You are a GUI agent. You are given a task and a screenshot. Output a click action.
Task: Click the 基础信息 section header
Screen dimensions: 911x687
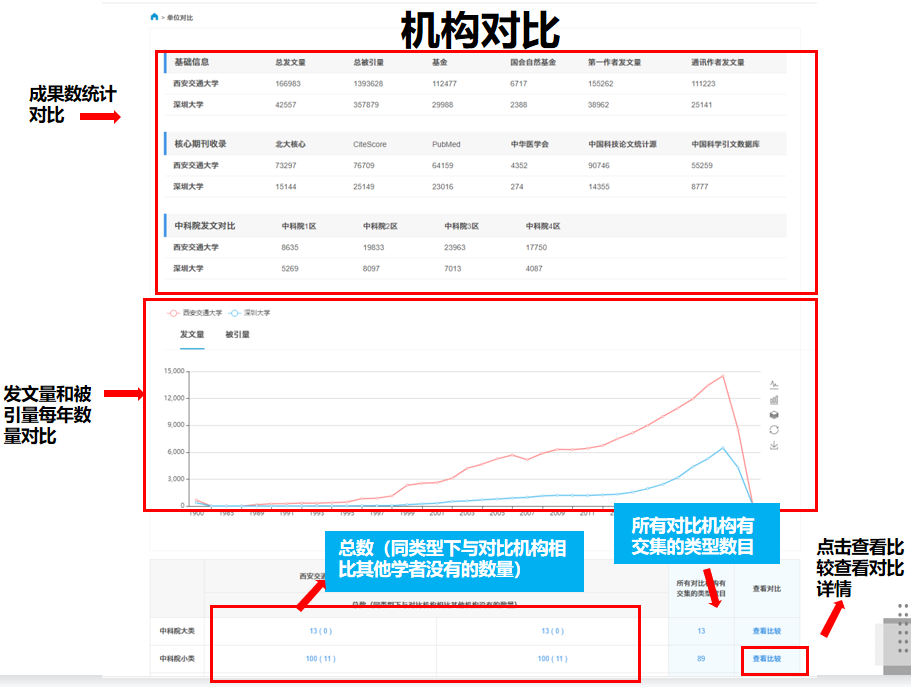pyautogui.click(x=192, y=62)
